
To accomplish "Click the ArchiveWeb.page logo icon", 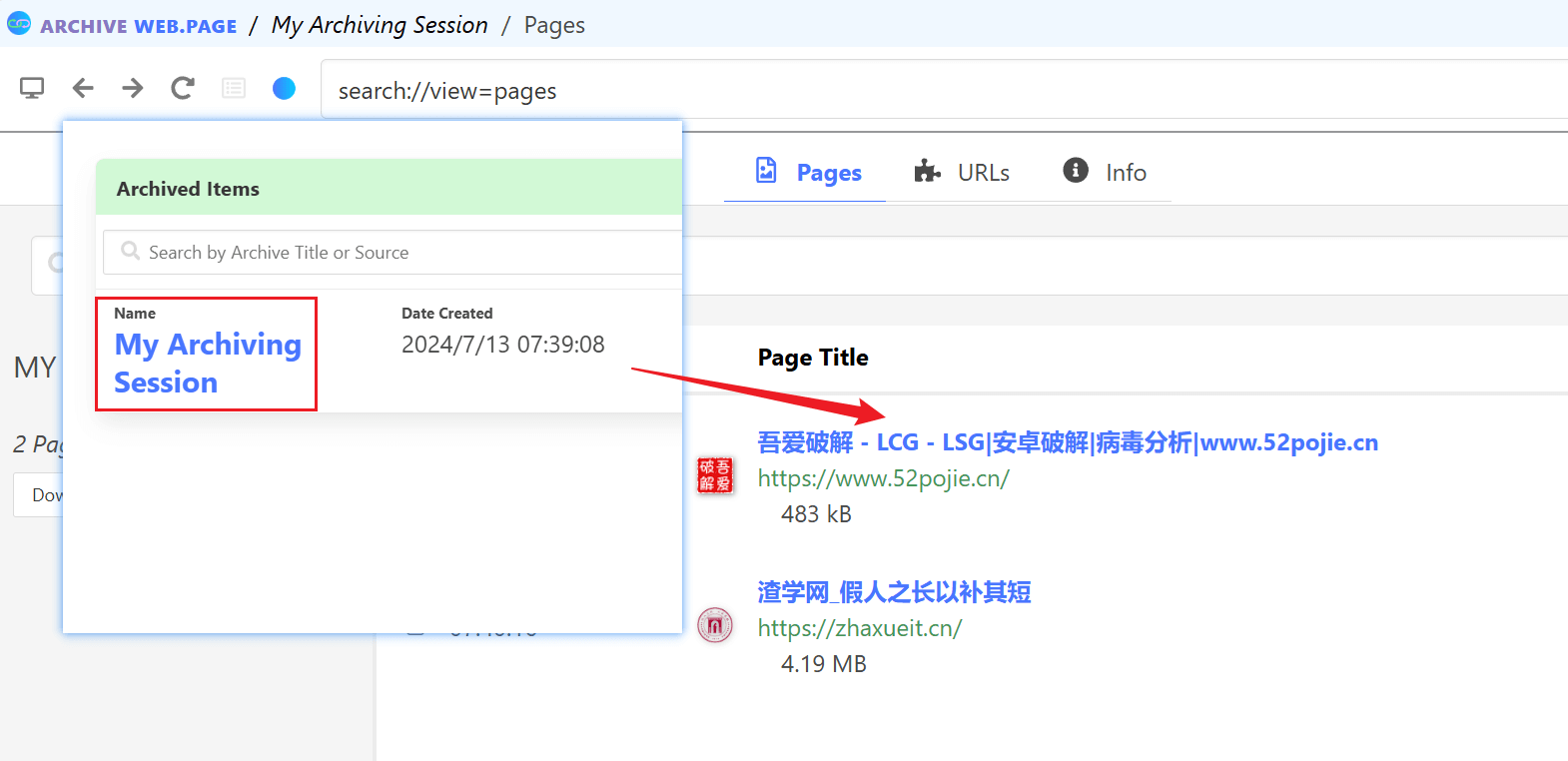I will [x=19, y=24].
